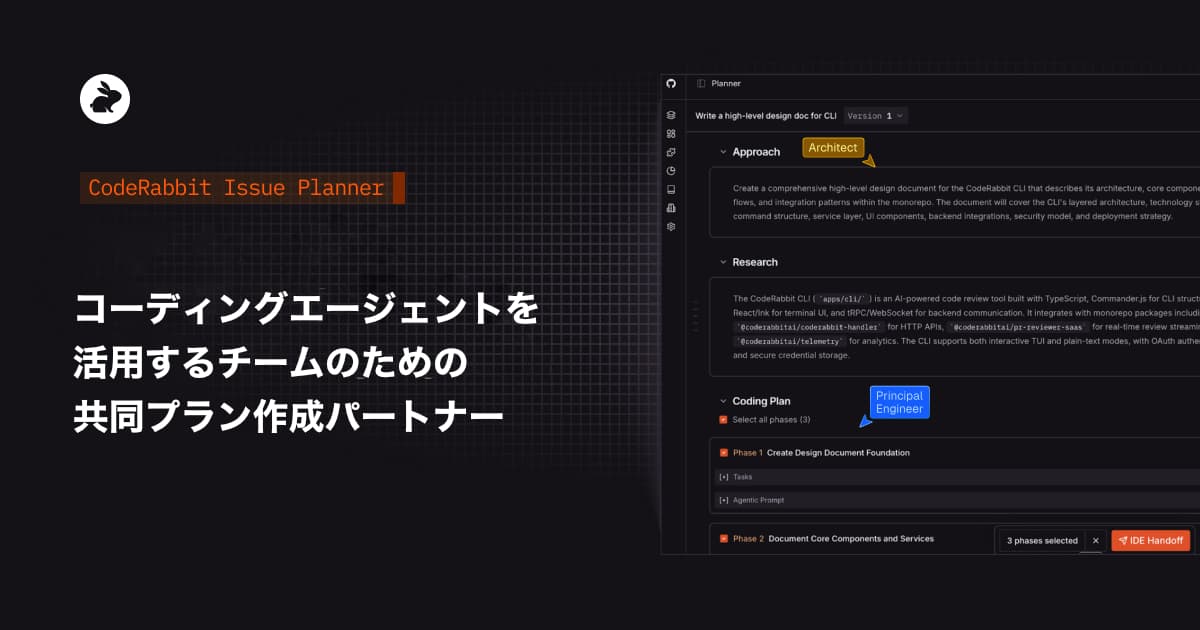This screenshot has height=630, width=1200.
Task: Open the components panel icon in the sidebar
Action: point(671,131)
